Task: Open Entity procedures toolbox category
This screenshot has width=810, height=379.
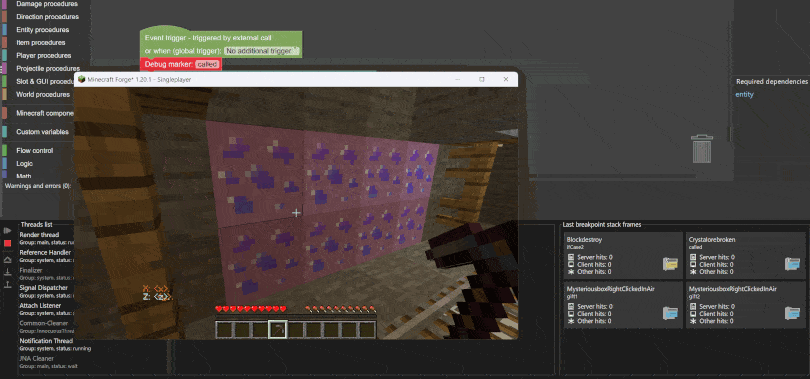Action: coord(42,30)
